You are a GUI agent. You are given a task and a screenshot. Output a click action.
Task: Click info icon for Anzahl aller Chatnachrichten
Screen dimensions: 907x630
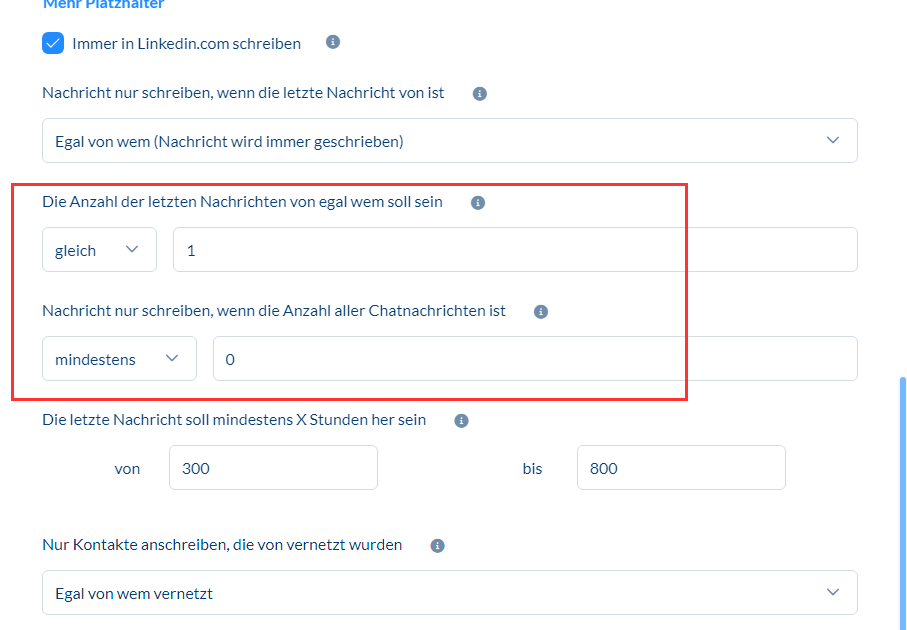coord(541,311)
